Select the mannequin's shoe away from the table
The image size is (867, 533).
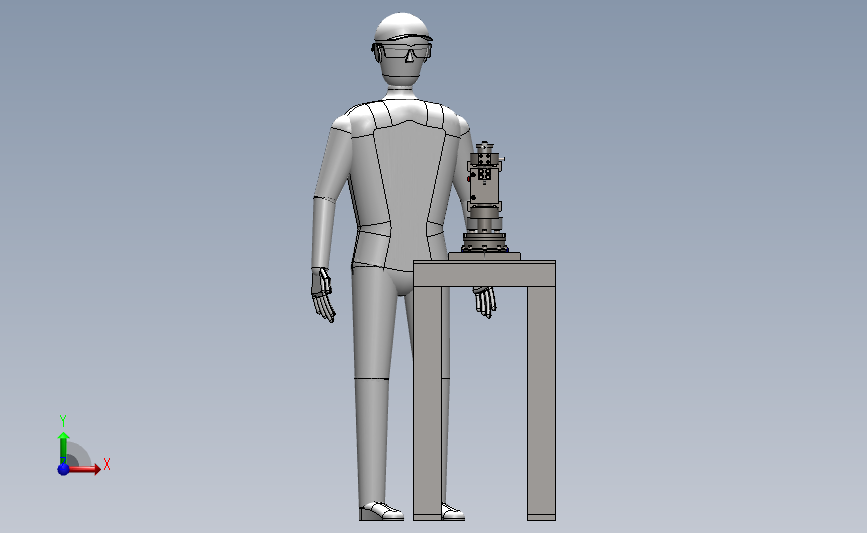[x=382, y=511]
